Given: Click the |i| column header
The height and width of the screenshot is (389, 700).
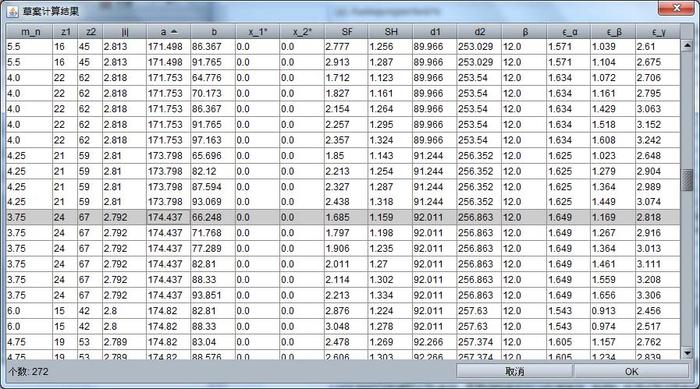Looking at the screenshot, I should [x=125, y=32].
